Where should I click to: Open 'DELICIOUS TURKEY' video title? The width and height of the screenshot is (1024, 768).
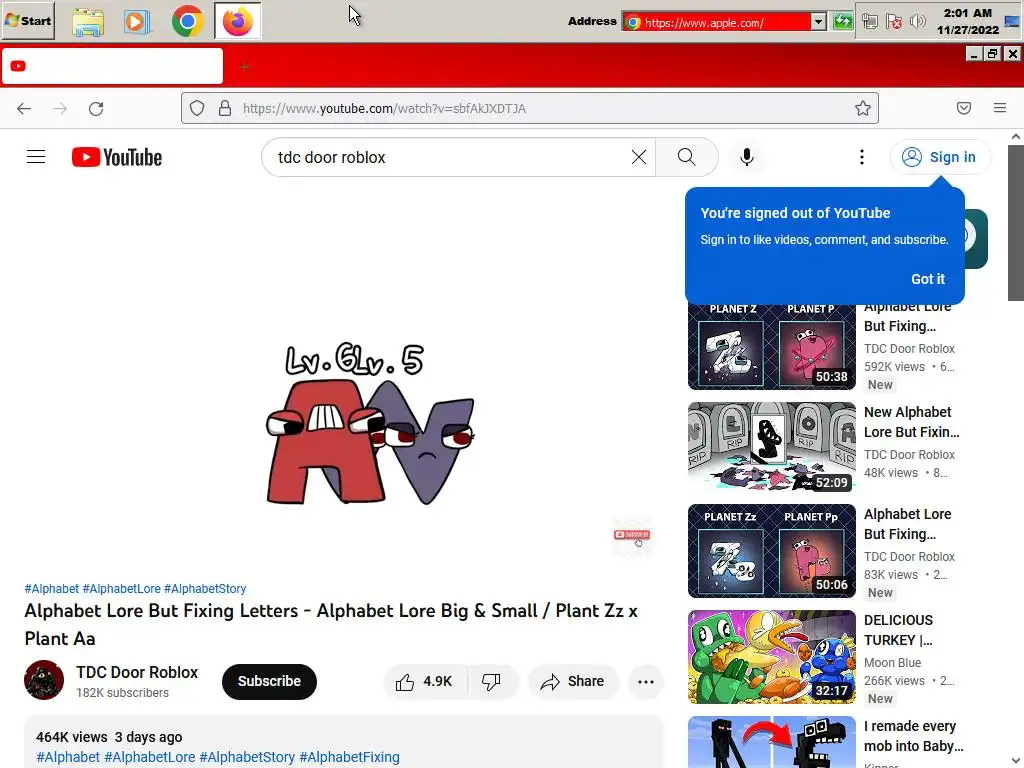(x=899, y=630)
